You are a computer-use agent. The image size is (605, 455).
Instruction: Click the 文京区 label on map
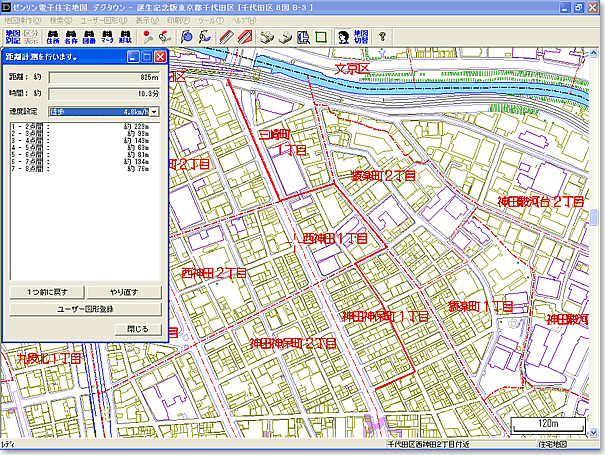pos(352,69)
